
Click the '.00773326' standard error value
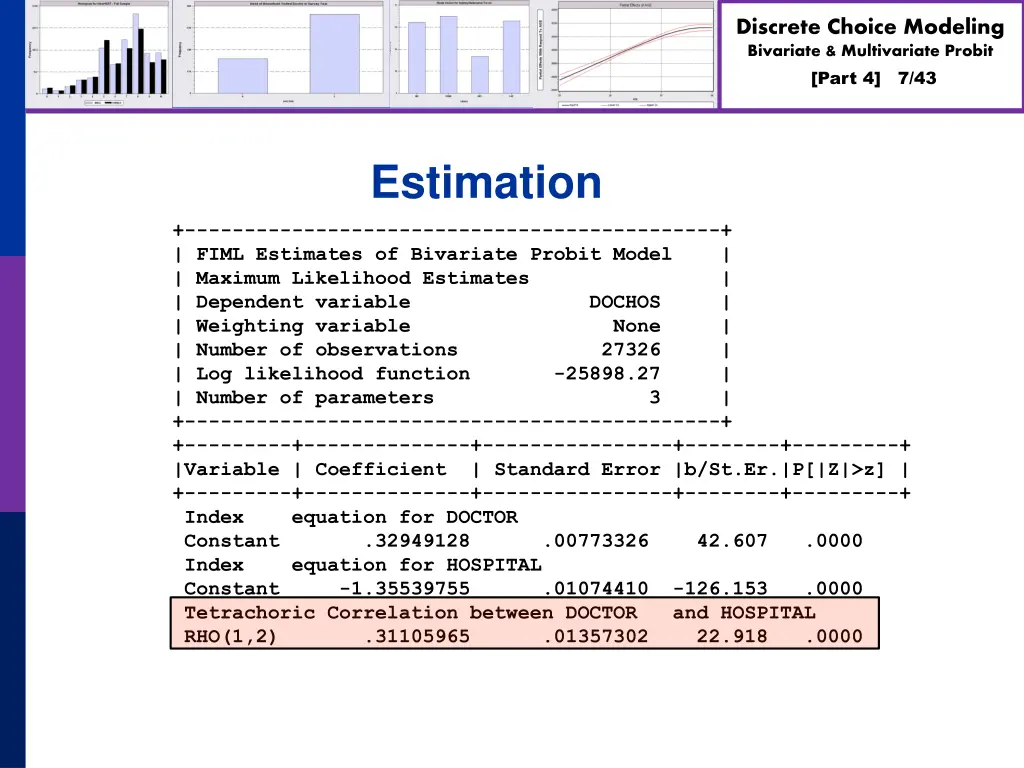coord(596,541)
